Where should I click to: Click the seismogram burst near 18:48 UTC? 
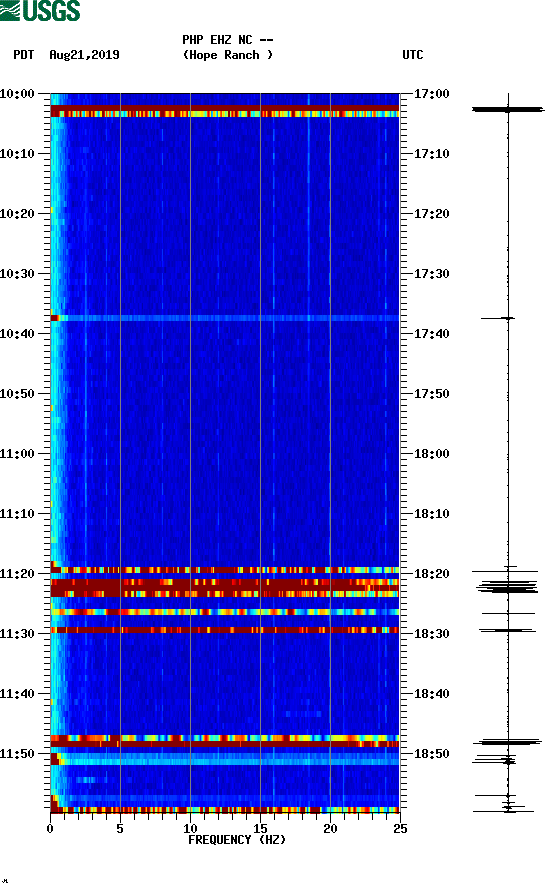508,742
